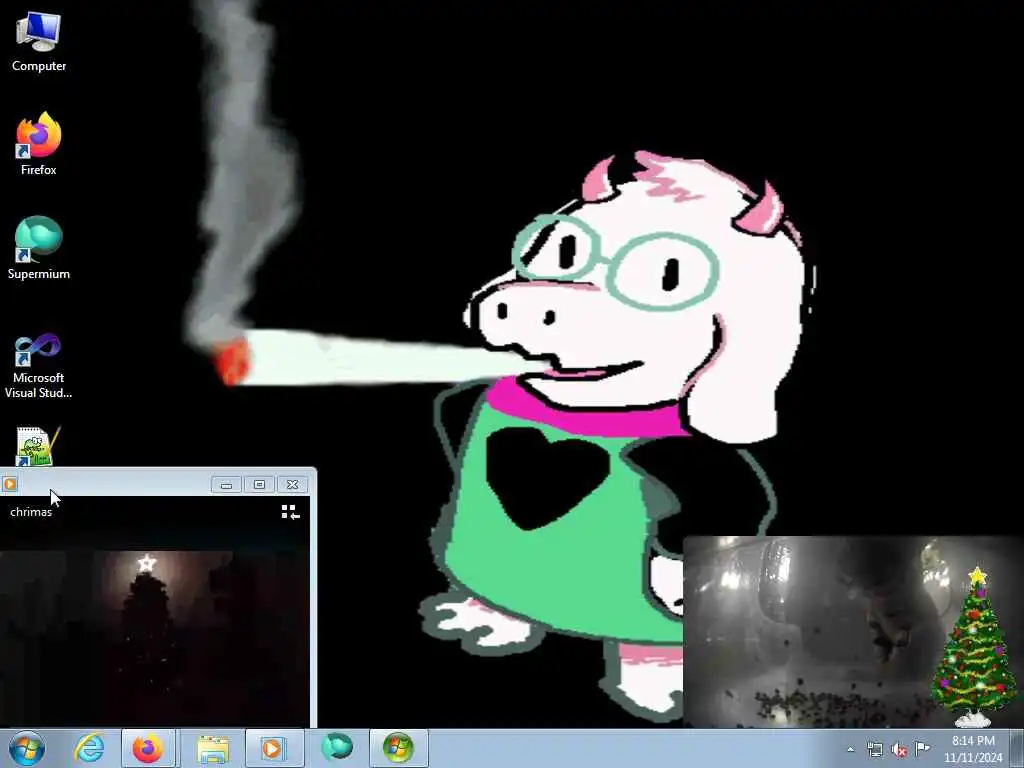Click the decorated Christmas tree gadget
The width and height of the screenshot is (1024, 768).
976,647
